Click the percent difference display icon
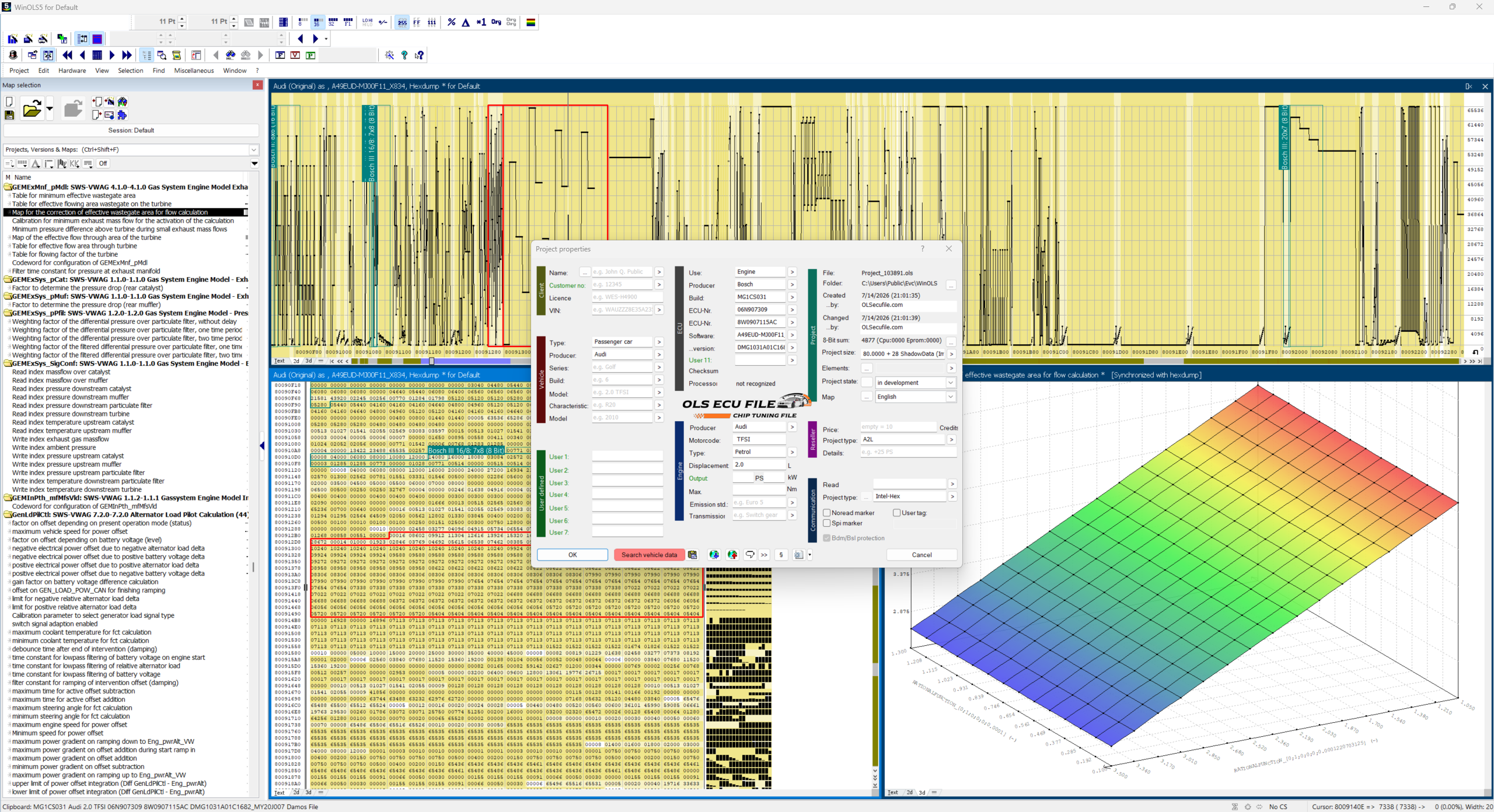 451,22
